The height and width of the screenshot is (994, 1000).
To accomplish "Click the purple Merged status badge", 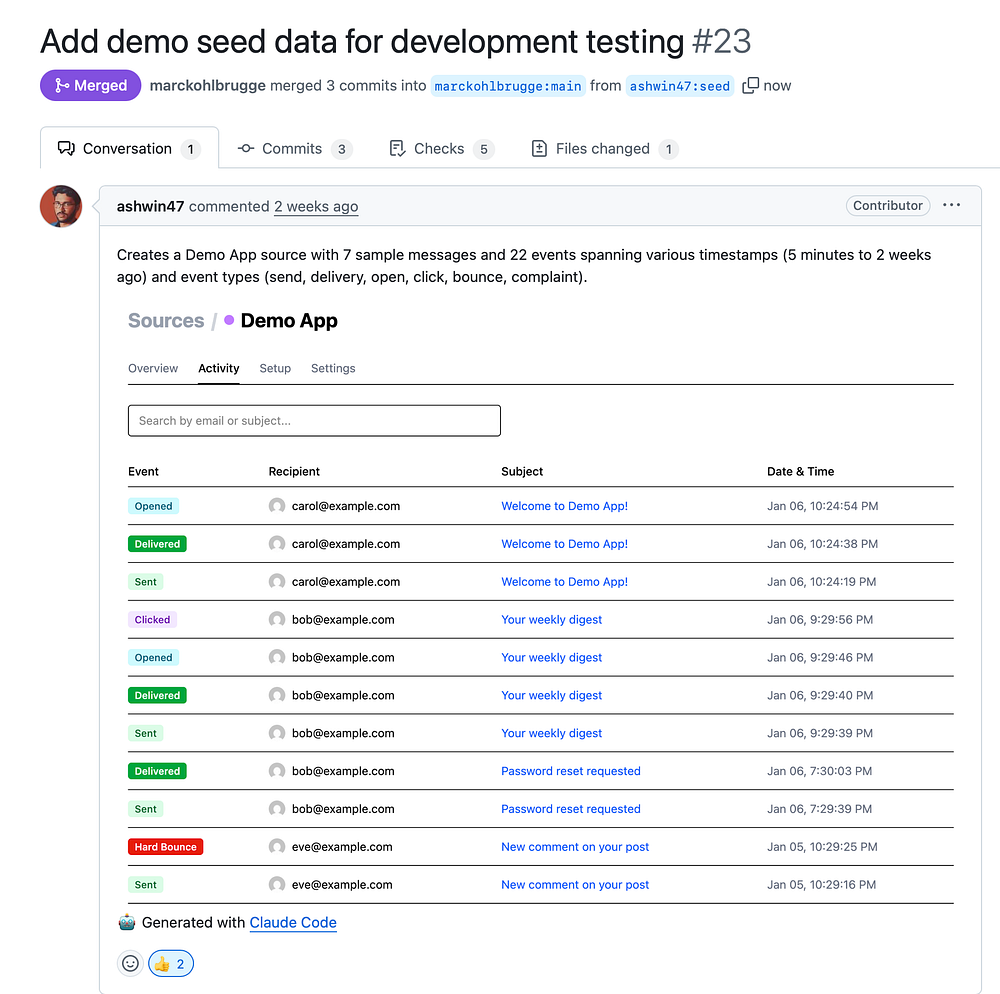I will (x=91, y=86).
